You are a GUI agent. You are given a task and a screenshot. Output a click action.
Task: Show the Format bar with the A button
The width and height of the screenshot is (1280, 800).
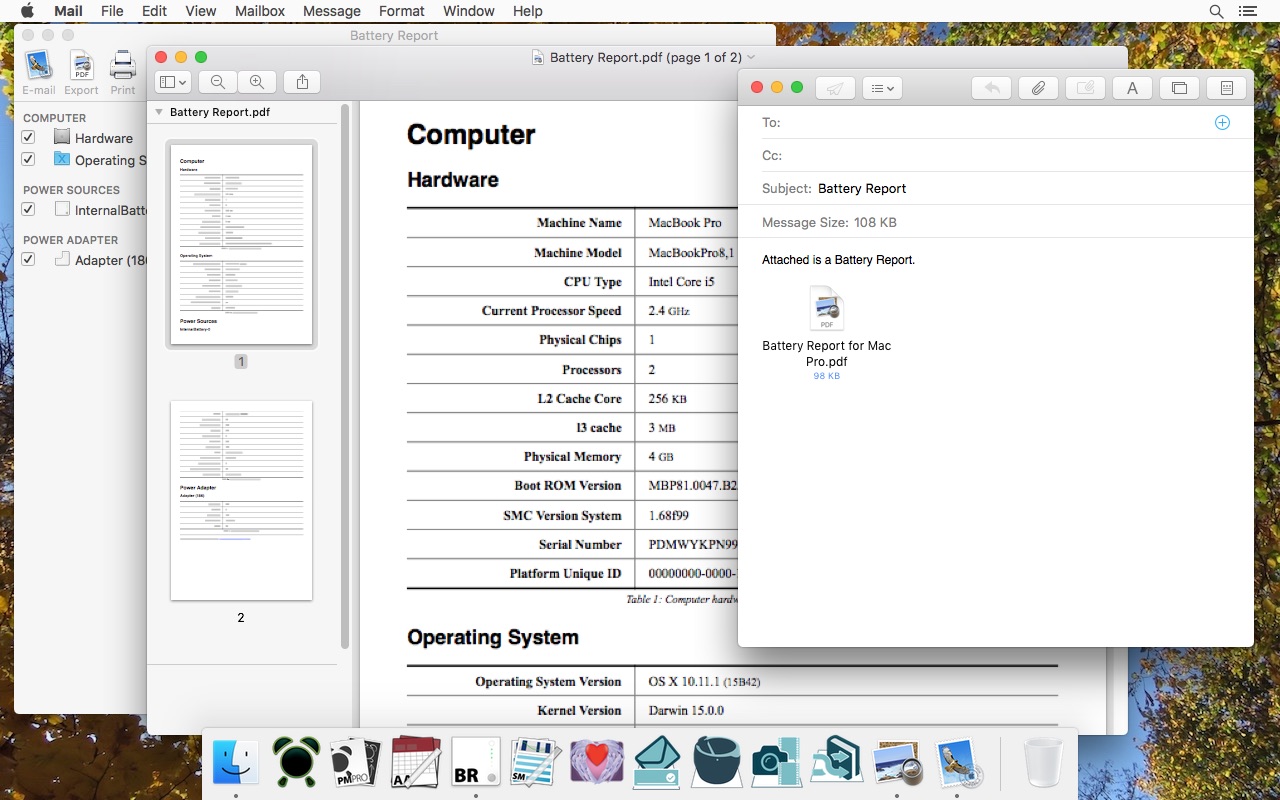(1132, 88)
